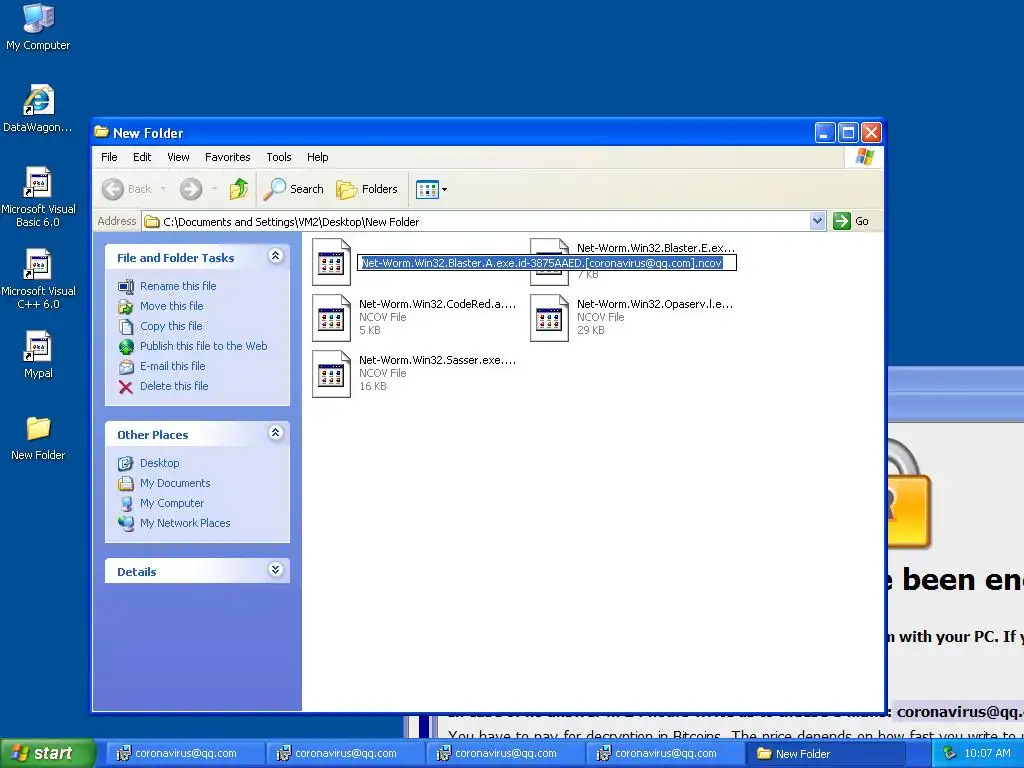Screen dimensions: 1024x768
Task: Expand the Details panel
Action: pos(276,569)
